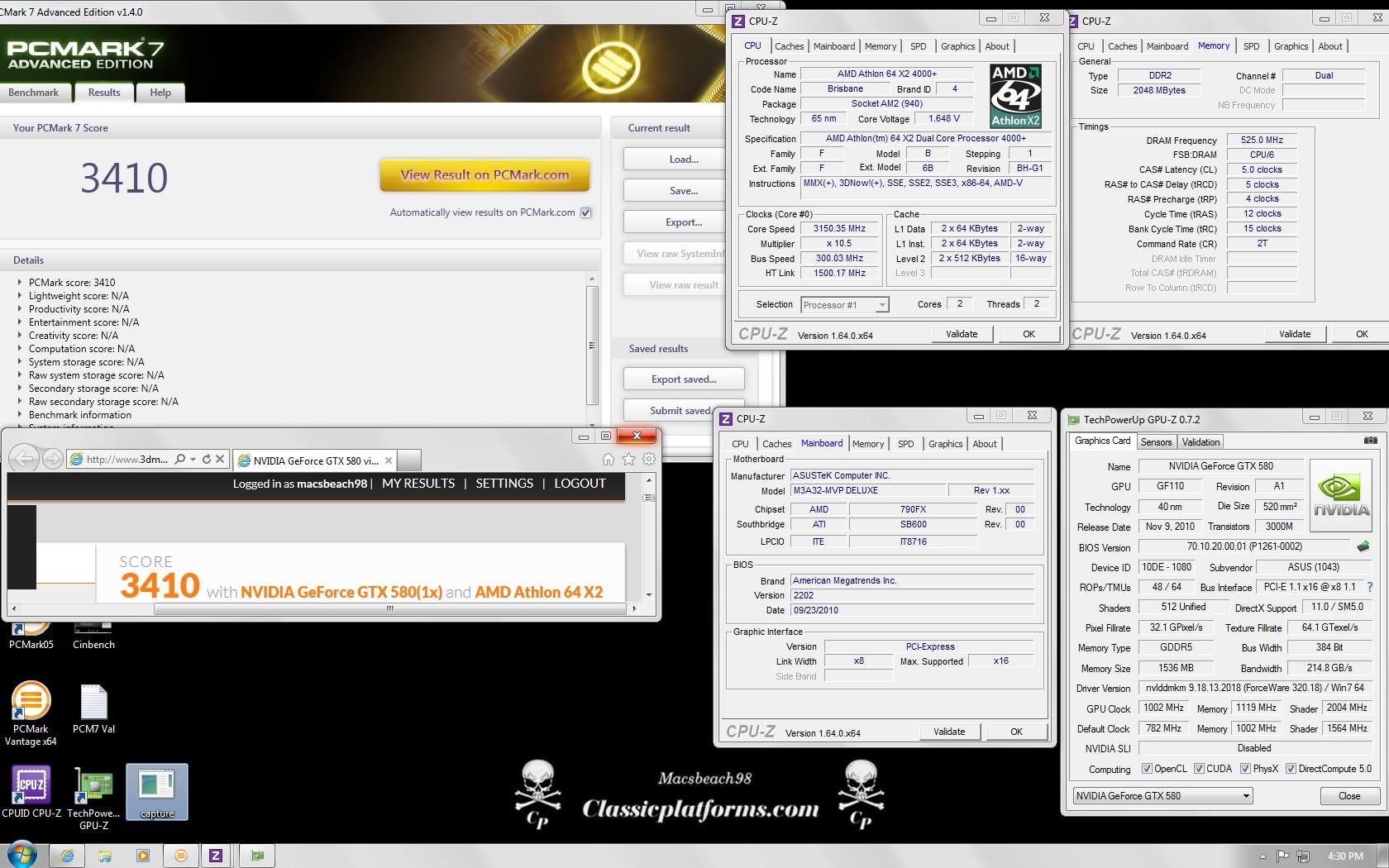Viewport: 1389px width, 868px height.
Task: Click Export saved... button
Action: [x=684, y=379]
